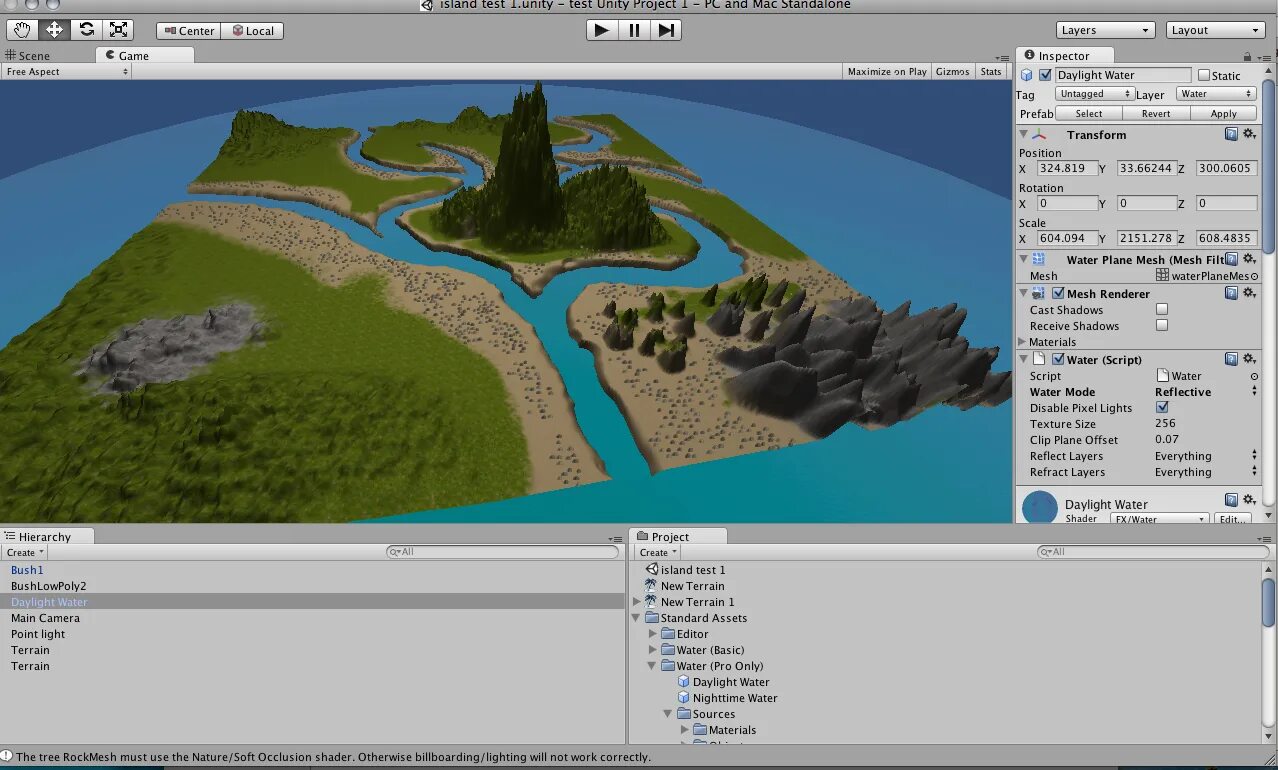Toggle Maximize on Play button
This screenshot has height=770, width=1278.
(x=887, y=72)
